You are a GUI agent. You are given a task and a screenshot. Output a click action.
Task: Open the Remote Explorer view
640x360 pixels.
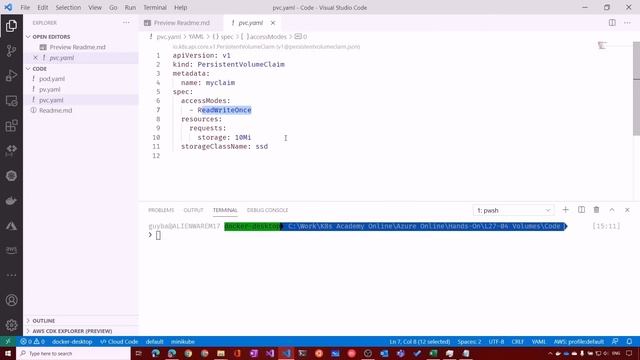pyautogui.click(x=11, y=101)
